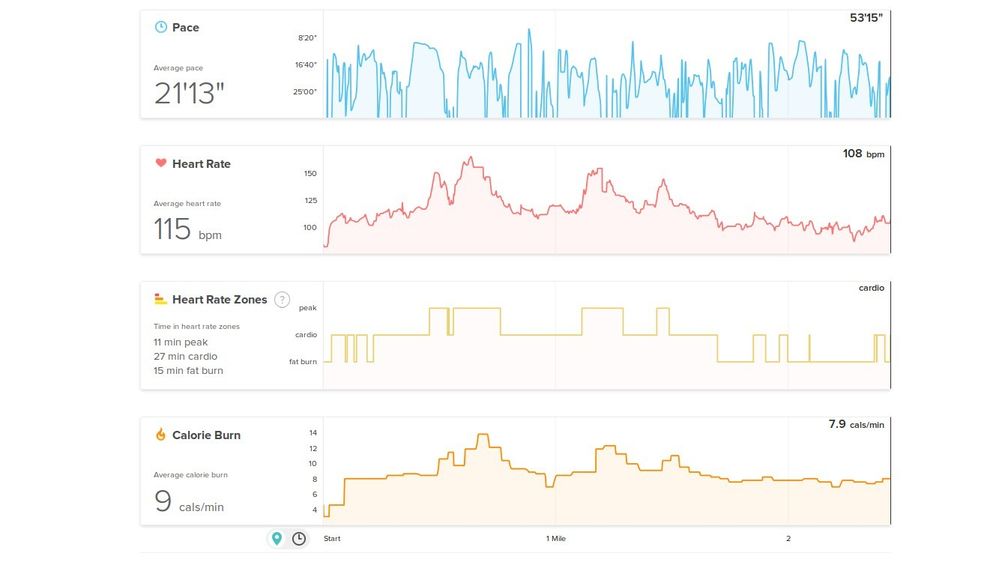Click the Pace clock icon

[x=161, y=27]
